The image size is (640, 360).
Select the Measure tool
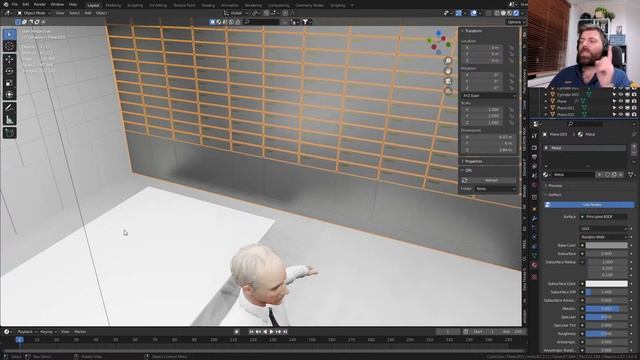click(9, 120)
